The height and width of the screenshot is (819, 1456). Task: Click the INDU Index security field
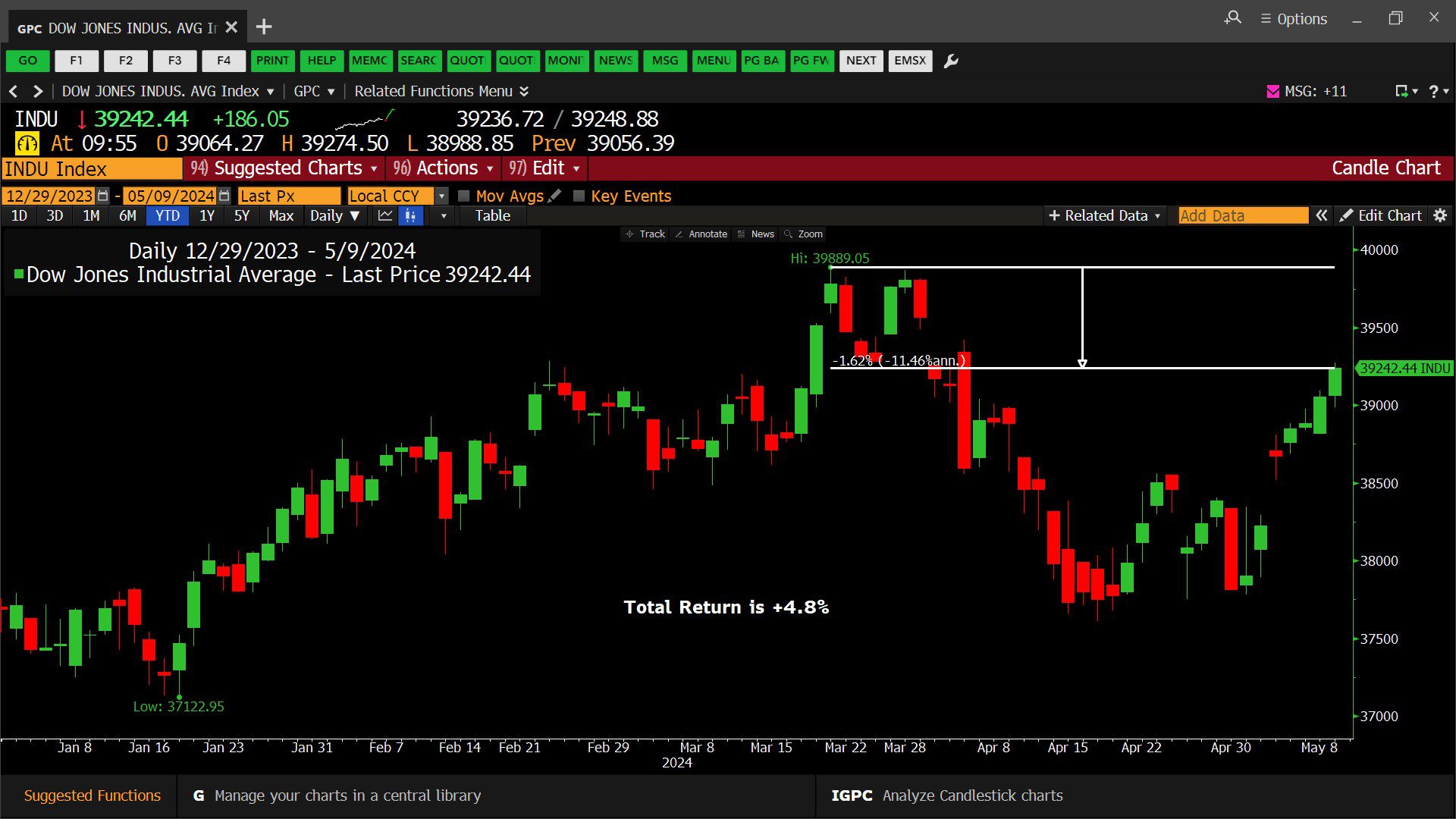pos(92,168)
